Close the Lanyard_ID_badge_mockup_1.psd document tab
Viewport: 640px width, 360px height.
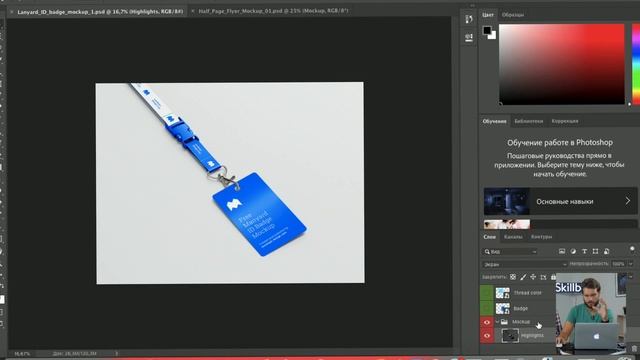(x=11, y=12)
